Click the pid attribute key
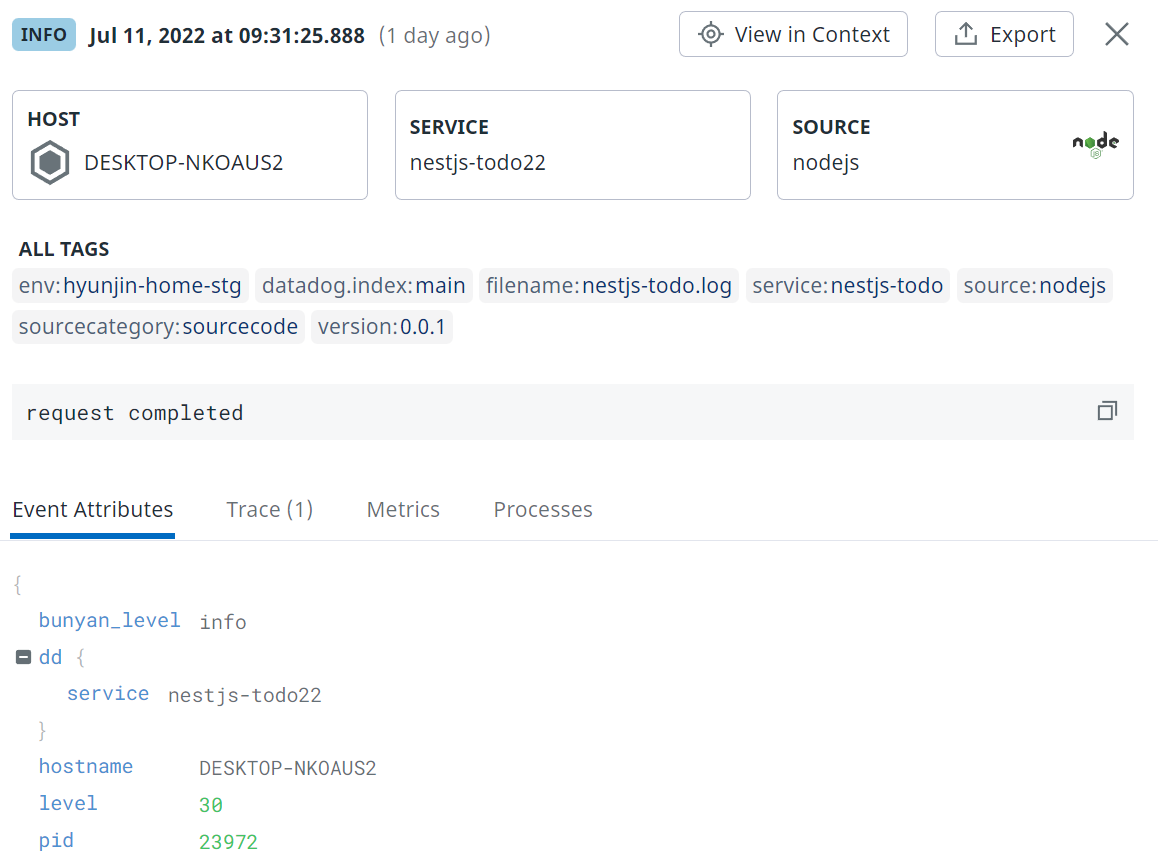Image resolution: width=1158 pixels, height=863 pixels. [56, 840]
